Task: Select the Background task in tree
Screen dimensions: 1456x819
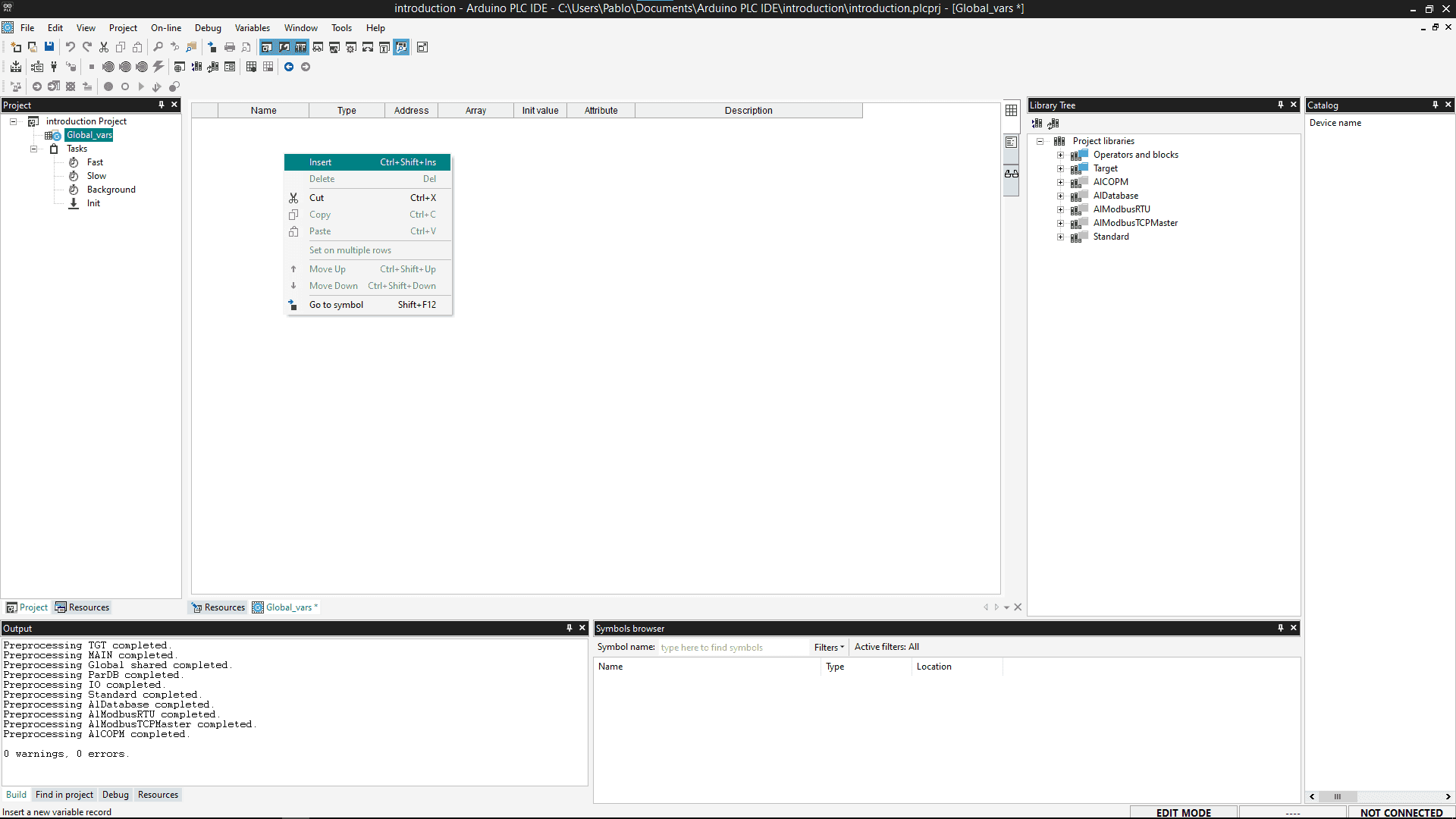Action: (x=111, y=190)
